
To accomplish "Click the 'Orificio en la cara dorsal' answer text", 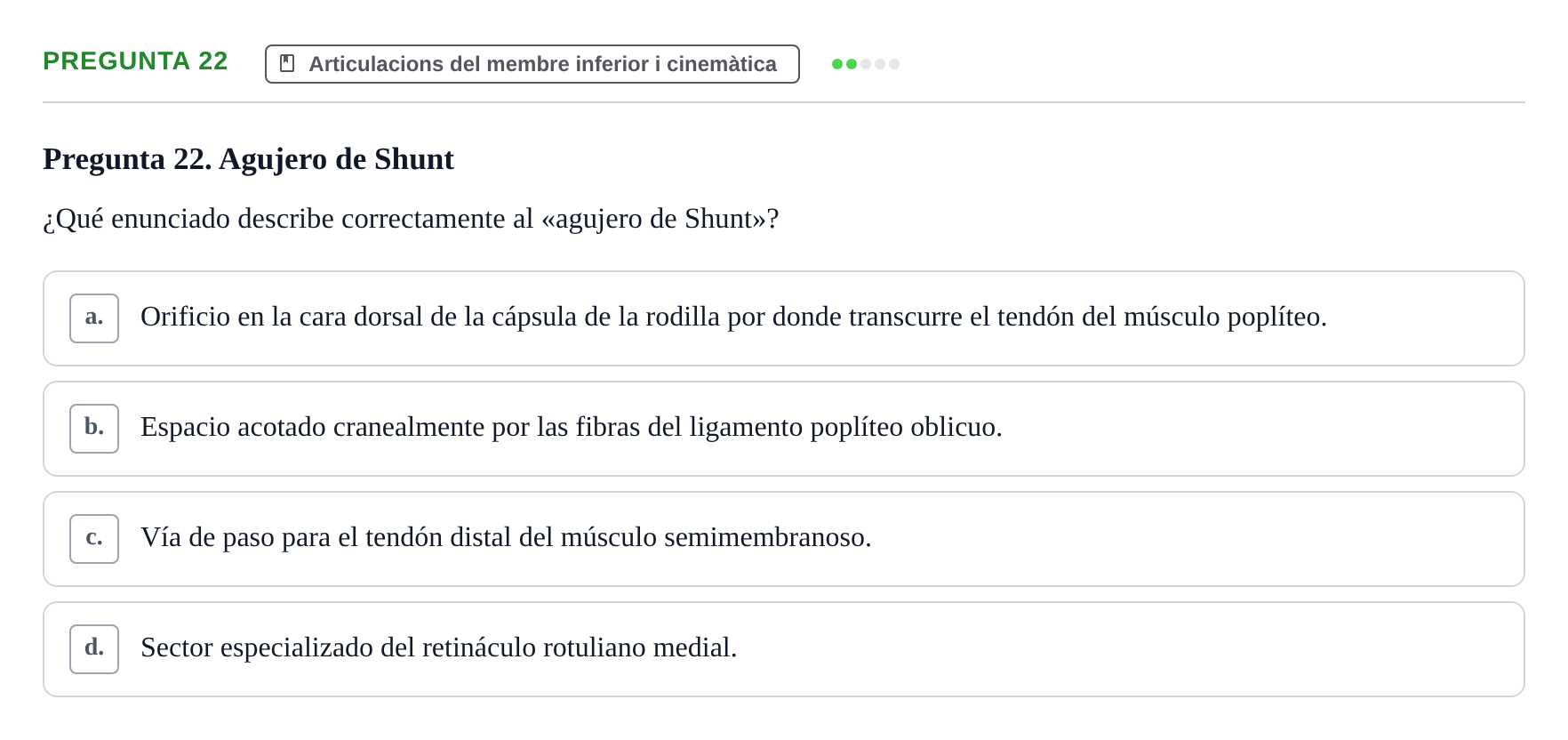I will coord(733,317).
